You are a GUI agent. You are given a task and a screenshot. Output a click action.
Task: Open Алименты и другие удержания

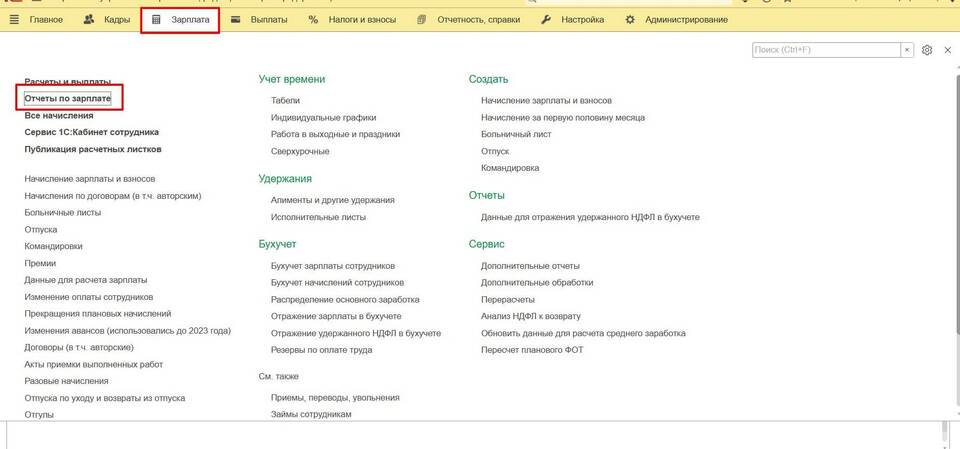[x=332, y=200]
